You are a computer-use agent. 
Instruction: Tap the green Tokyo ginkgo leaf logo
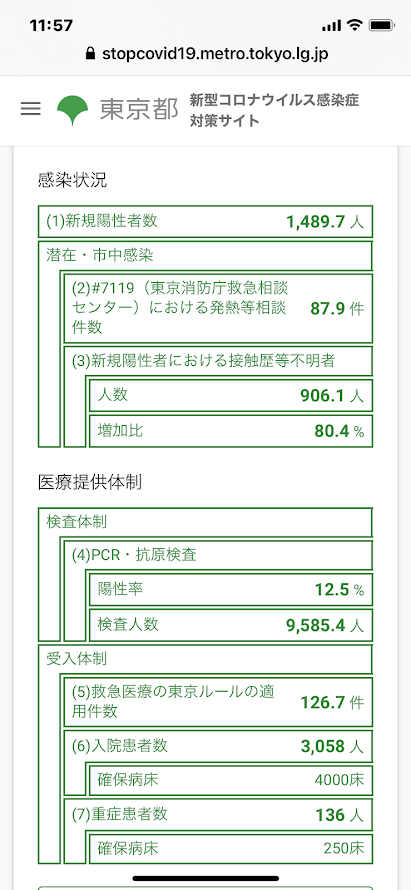(x=73, y=109)
